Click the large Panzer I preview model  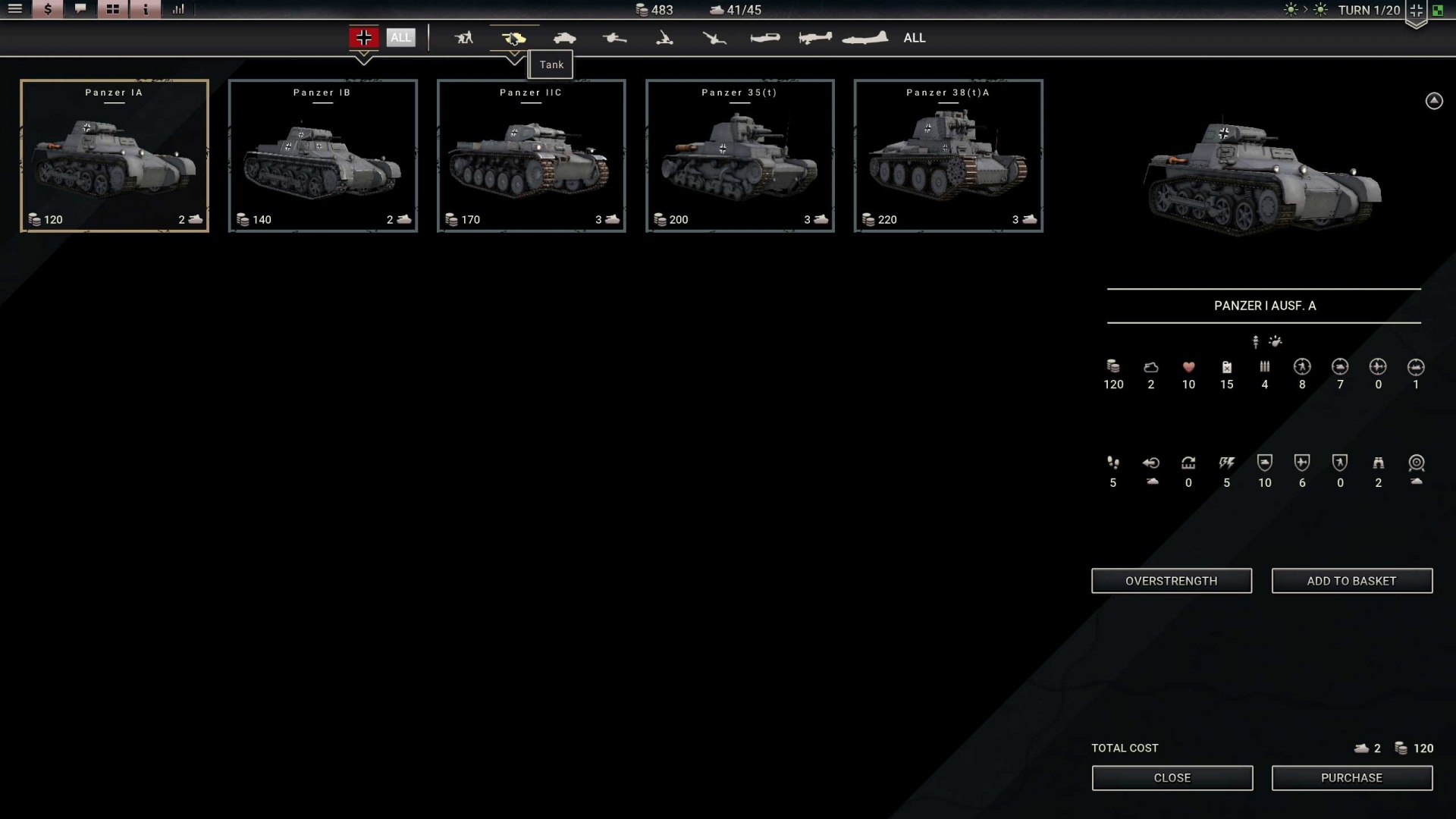(x=1263, y=179)
